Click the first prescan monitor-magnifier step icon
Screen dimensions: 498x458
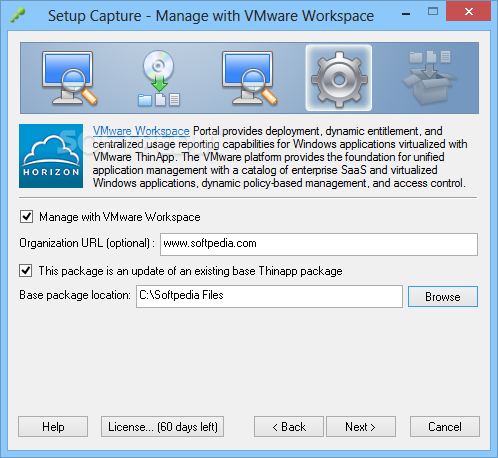click(69, 79)
